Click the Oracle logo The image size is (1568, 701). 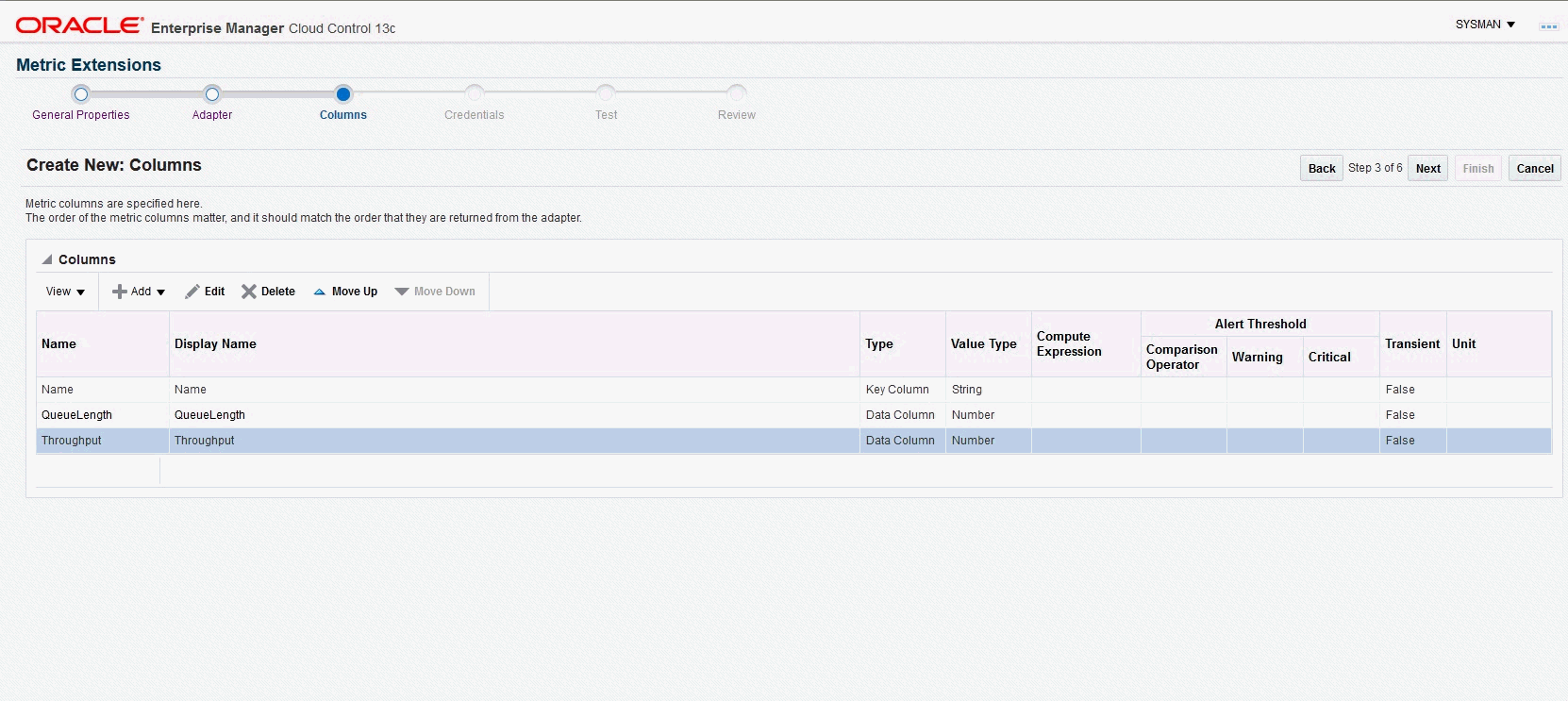coord(79,25)
